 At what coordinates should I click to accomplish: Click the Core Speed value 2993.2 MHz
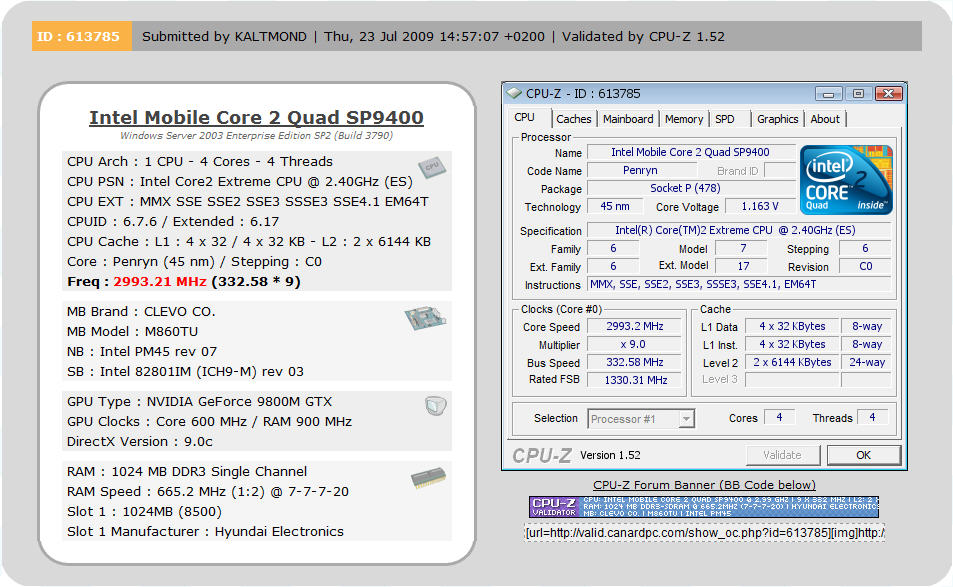coord(635,326)
